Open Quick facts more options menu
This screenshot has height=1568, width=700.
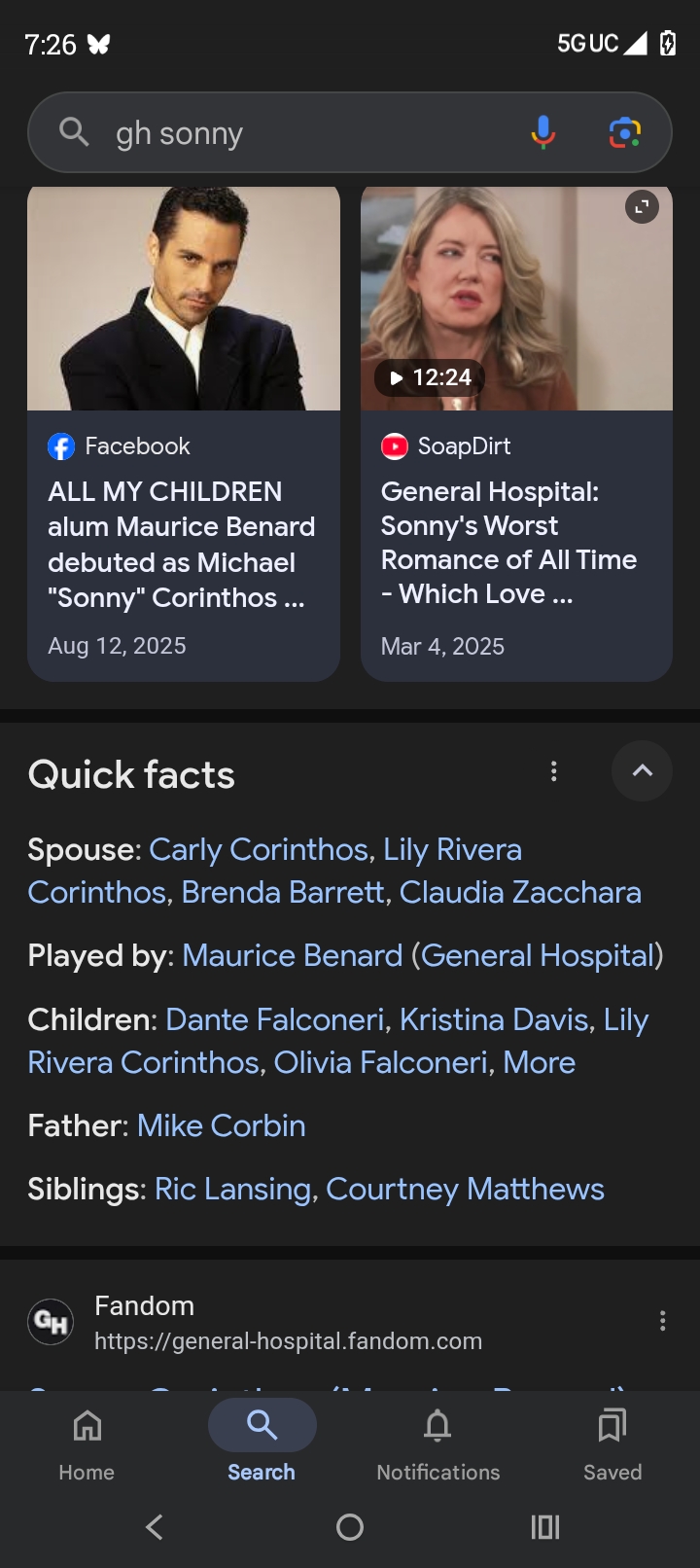click(x=554, y=771)
